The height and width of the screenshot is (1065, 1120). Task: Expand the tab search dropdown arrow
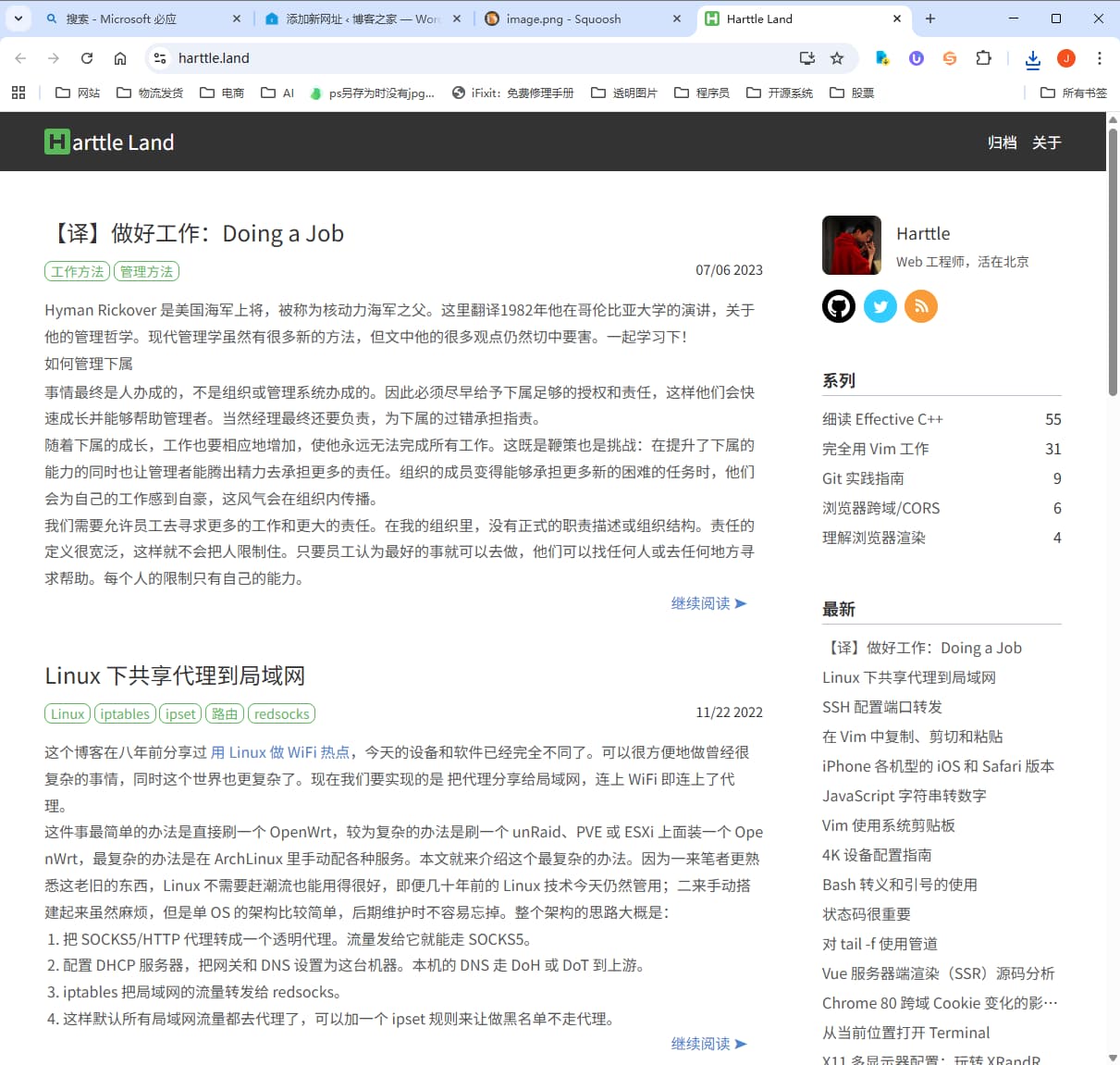tap(18, 19)
